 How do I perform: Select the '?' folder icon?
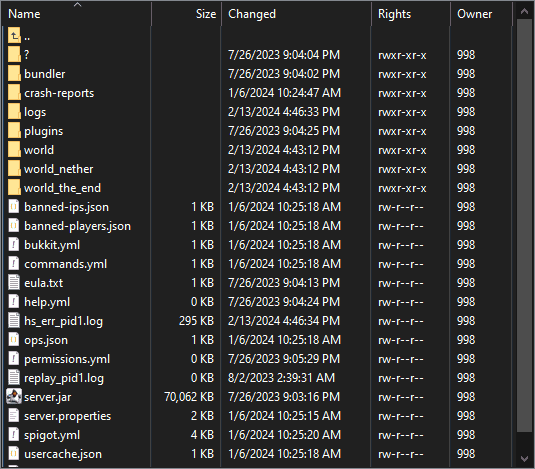(14, 55)
